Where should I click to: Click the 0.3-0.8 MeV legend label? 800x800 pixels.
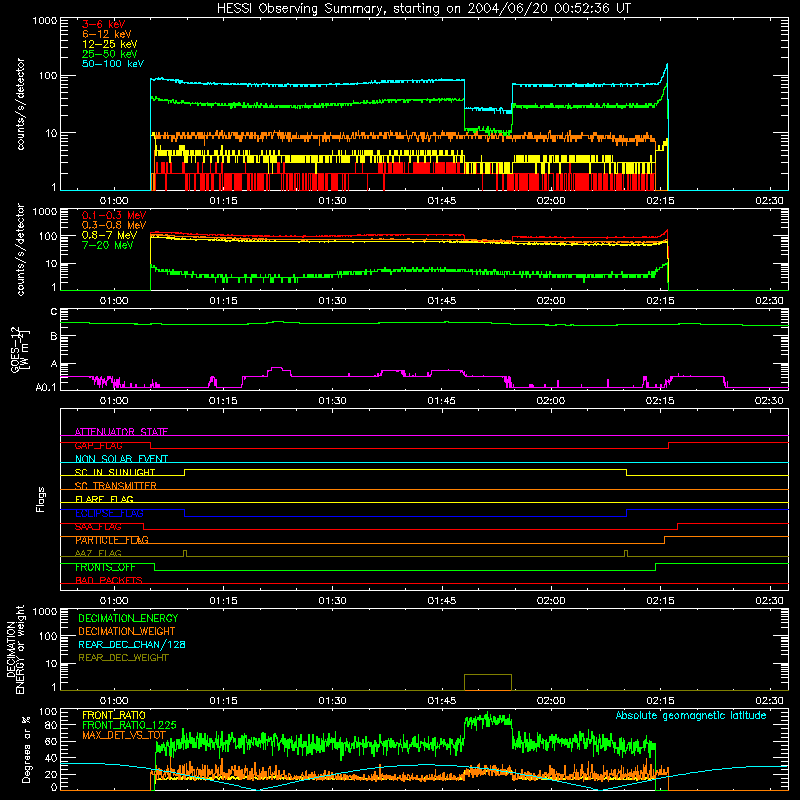coord(114,225)
